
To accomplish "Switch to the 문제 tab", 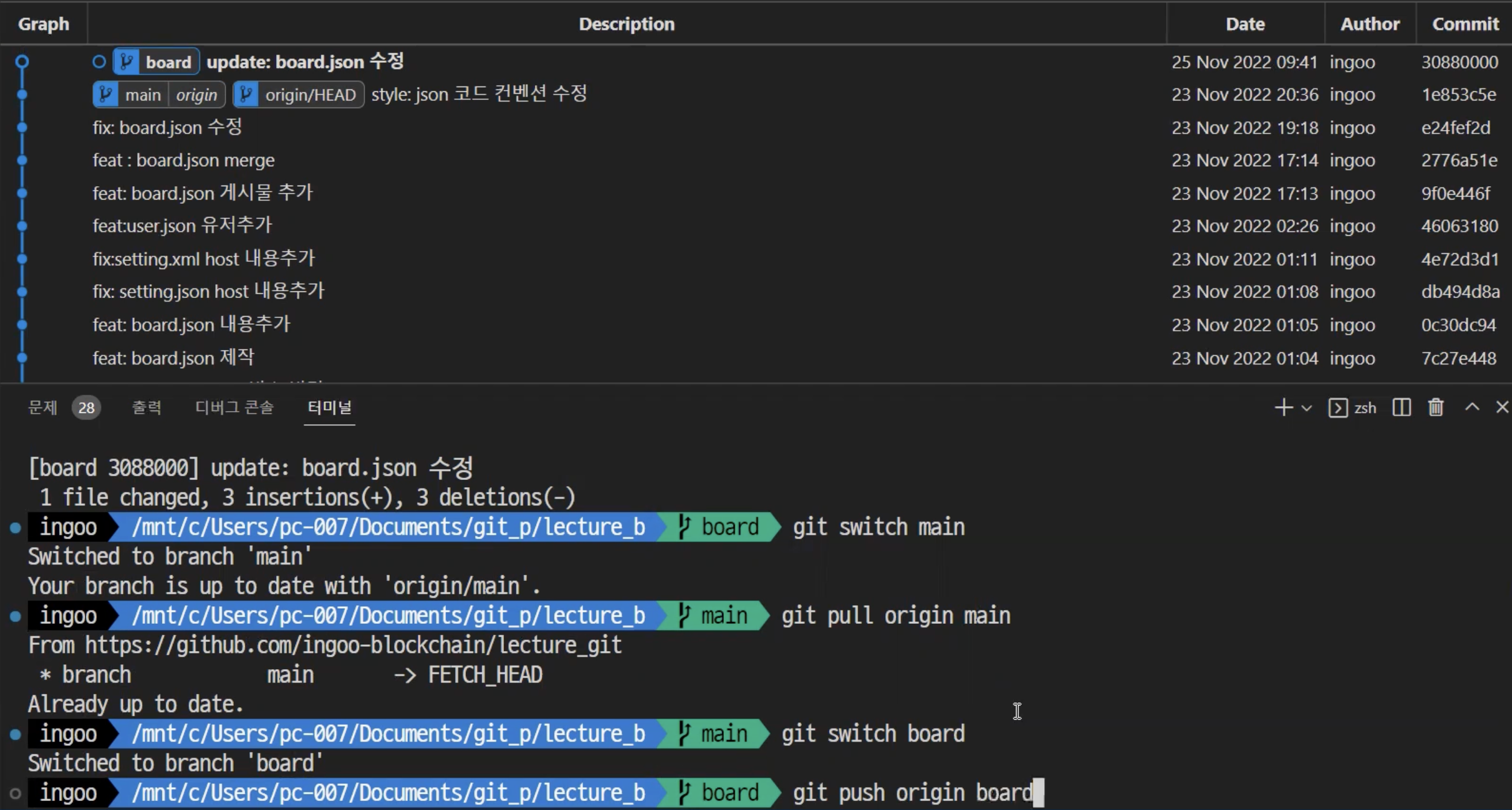I will point(42,407).
